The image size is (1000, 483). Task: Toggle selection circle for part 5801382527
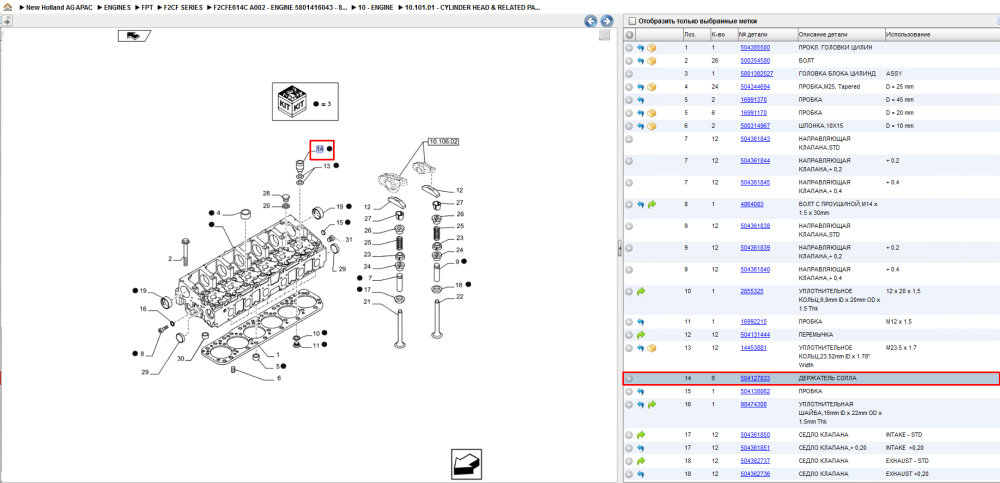tap(629, 74)
